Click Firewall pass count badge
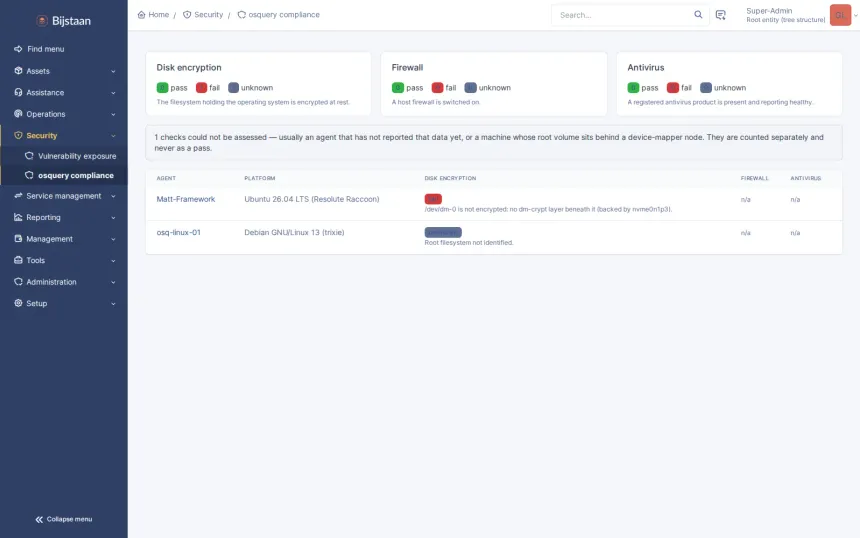Image resolution: width=860 pixels, height=538 pixels. [398, 88]
